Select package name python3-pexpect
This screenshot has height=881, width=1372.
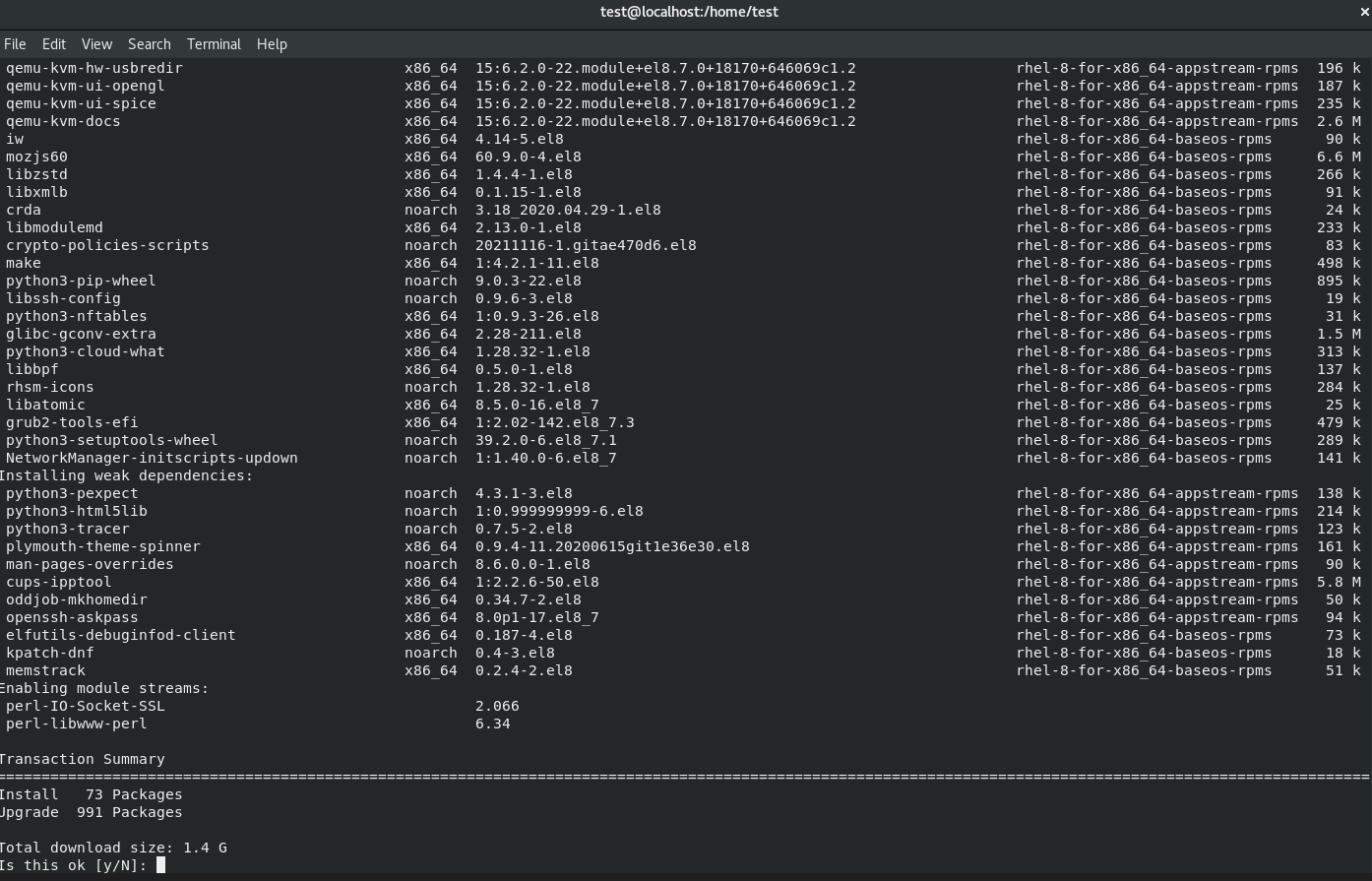(x=72, y=493)
